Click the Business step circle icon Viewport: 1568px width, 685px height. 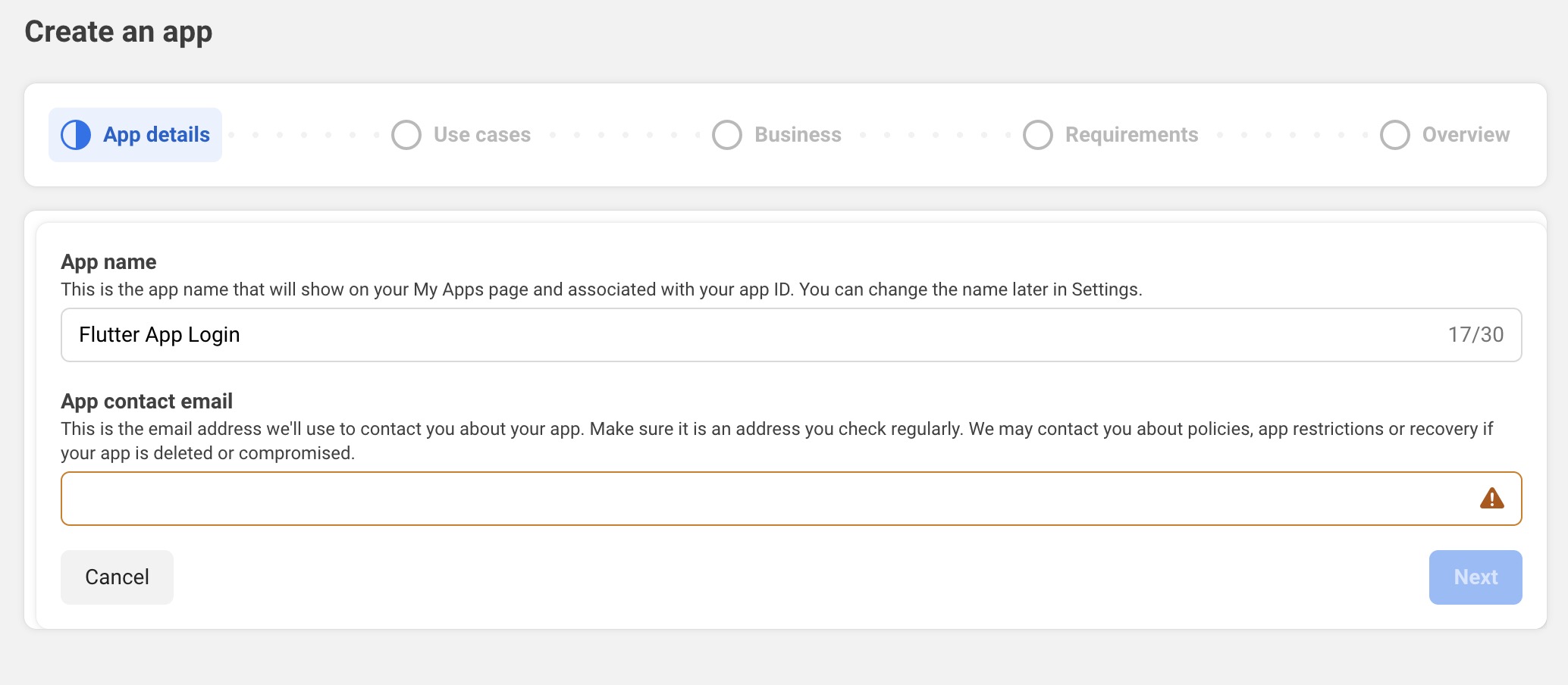click(x=727, y=135)
